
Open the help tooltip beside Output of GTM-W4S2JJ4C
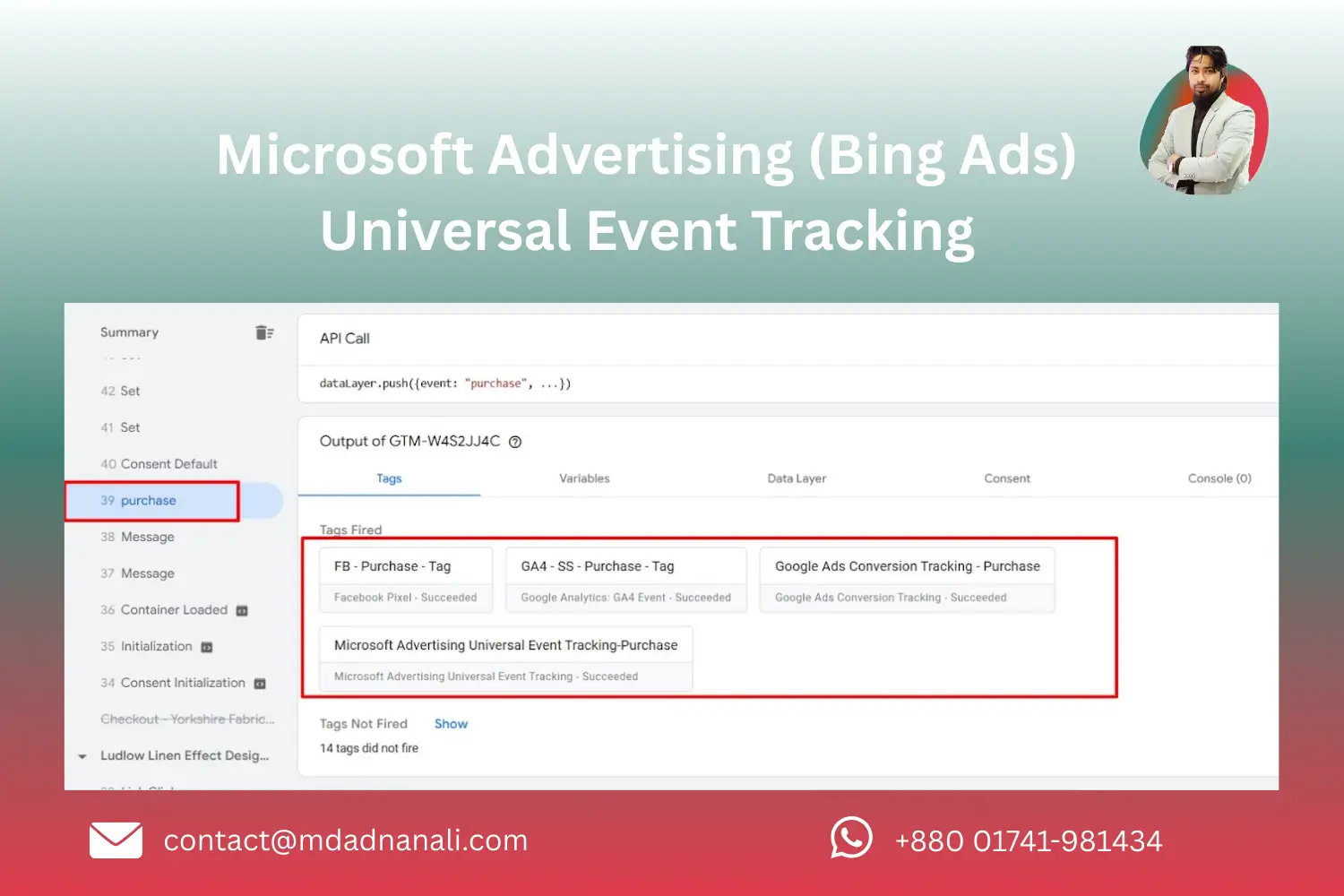[515, 442]
